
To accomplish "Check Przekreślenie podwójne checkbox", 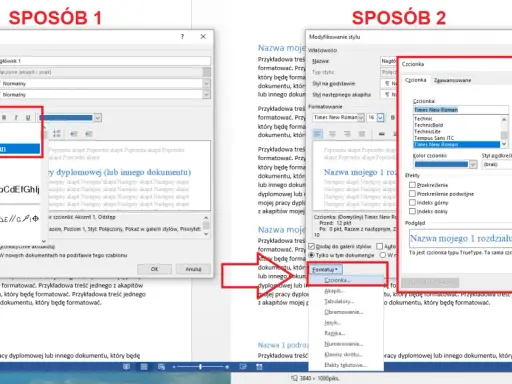I will click(412, 193).
